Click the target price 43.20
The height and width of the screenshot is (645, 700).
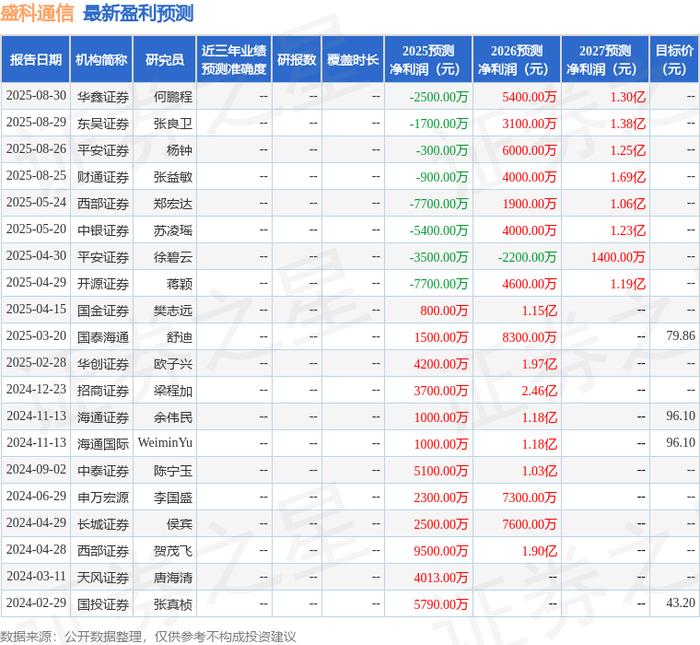pyautogui.click(x=680, y=603)
